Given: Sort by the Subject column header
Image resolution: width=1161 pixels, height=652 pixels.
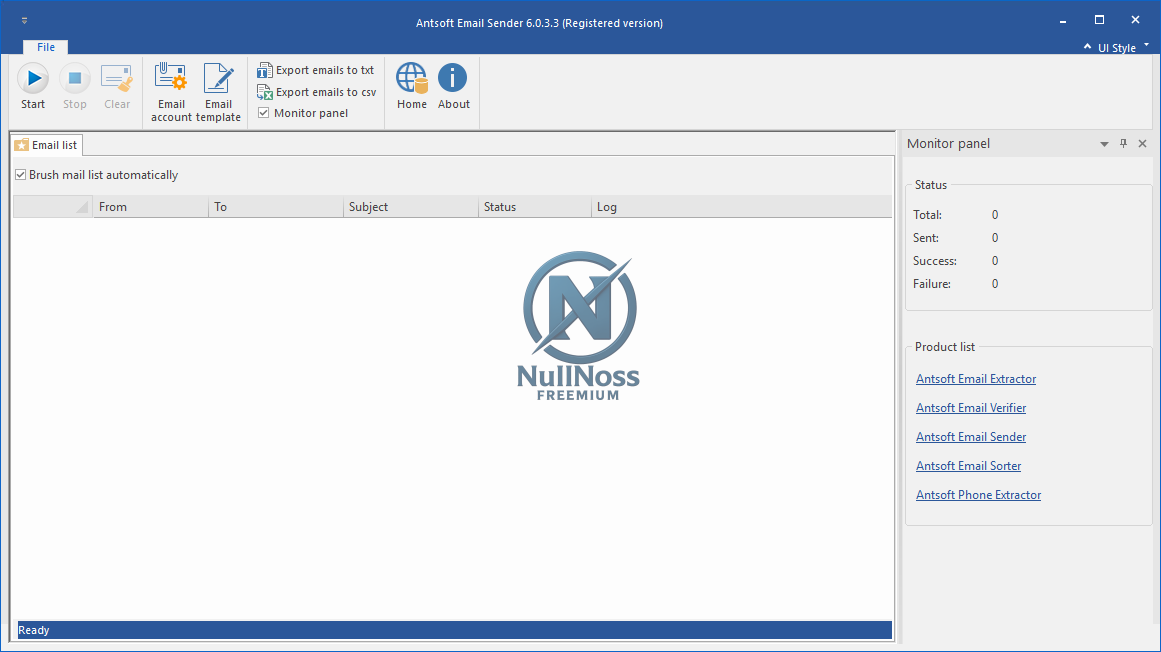Looking at the screenshot, I should [x=410, y=207].
